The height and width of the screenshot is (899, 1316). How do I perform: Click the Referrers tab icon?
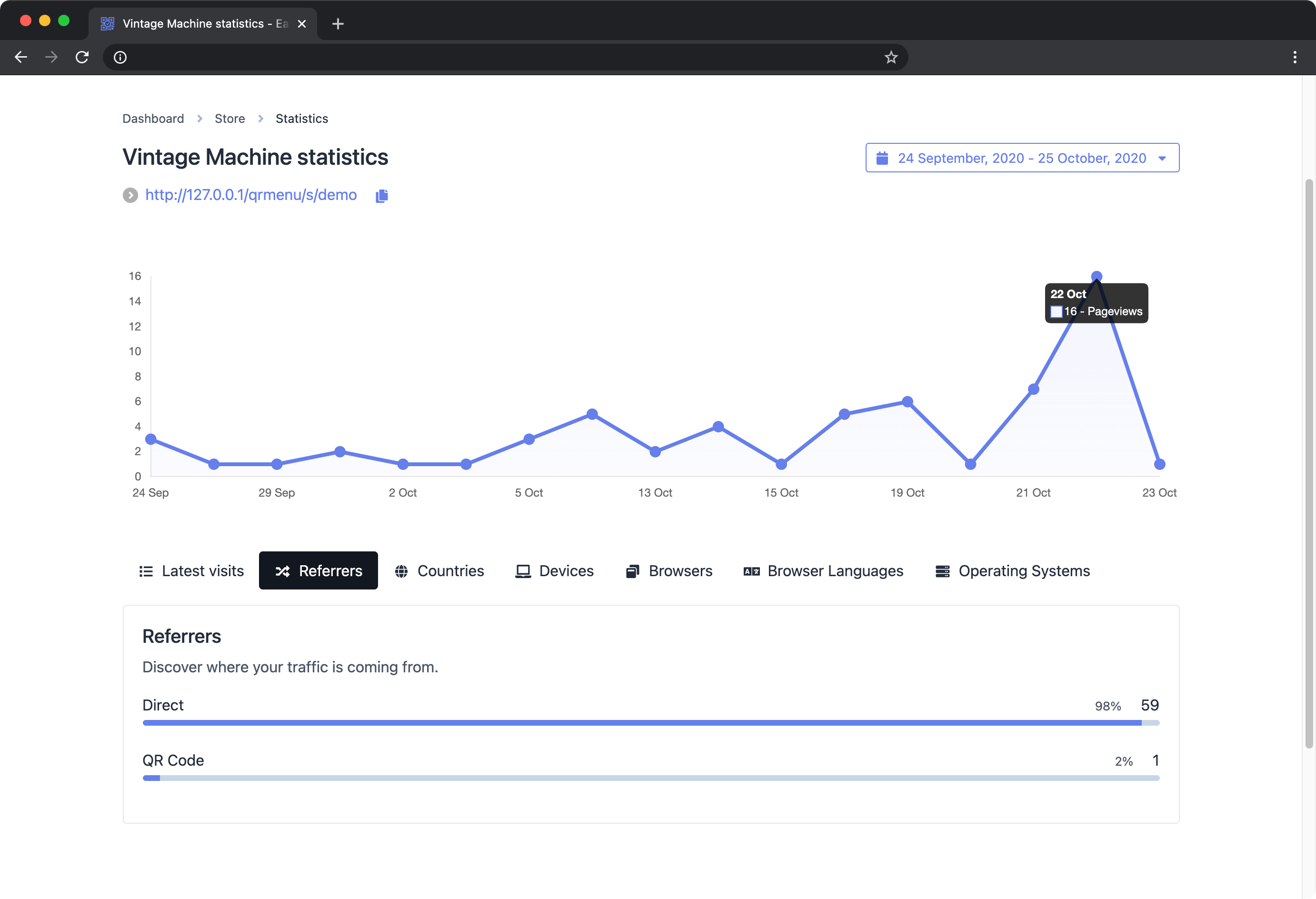(x=283, y=570)
